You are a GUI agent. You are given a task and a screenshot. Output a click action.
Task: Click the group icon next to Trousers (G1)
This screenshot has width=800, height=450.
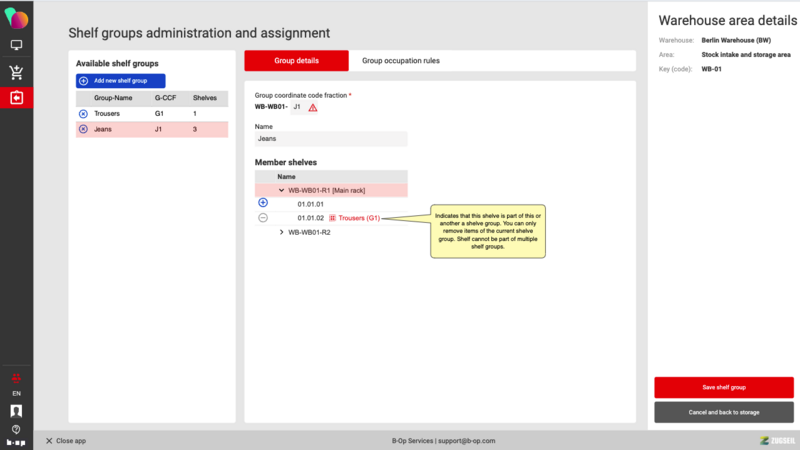pyautogui.click(x=332, y=218)
